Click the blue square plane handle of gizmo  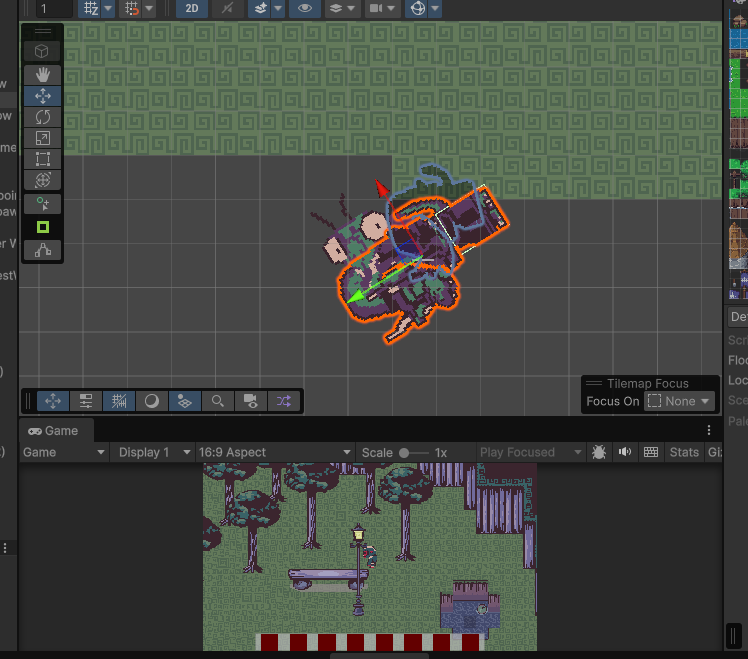(x=406, y=250)
